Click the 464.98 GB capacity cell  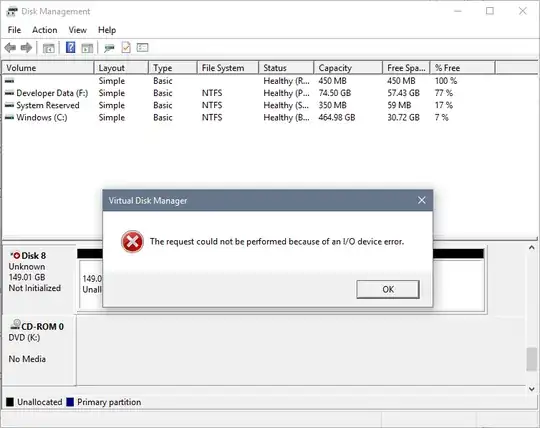click(x=337, y=117)
